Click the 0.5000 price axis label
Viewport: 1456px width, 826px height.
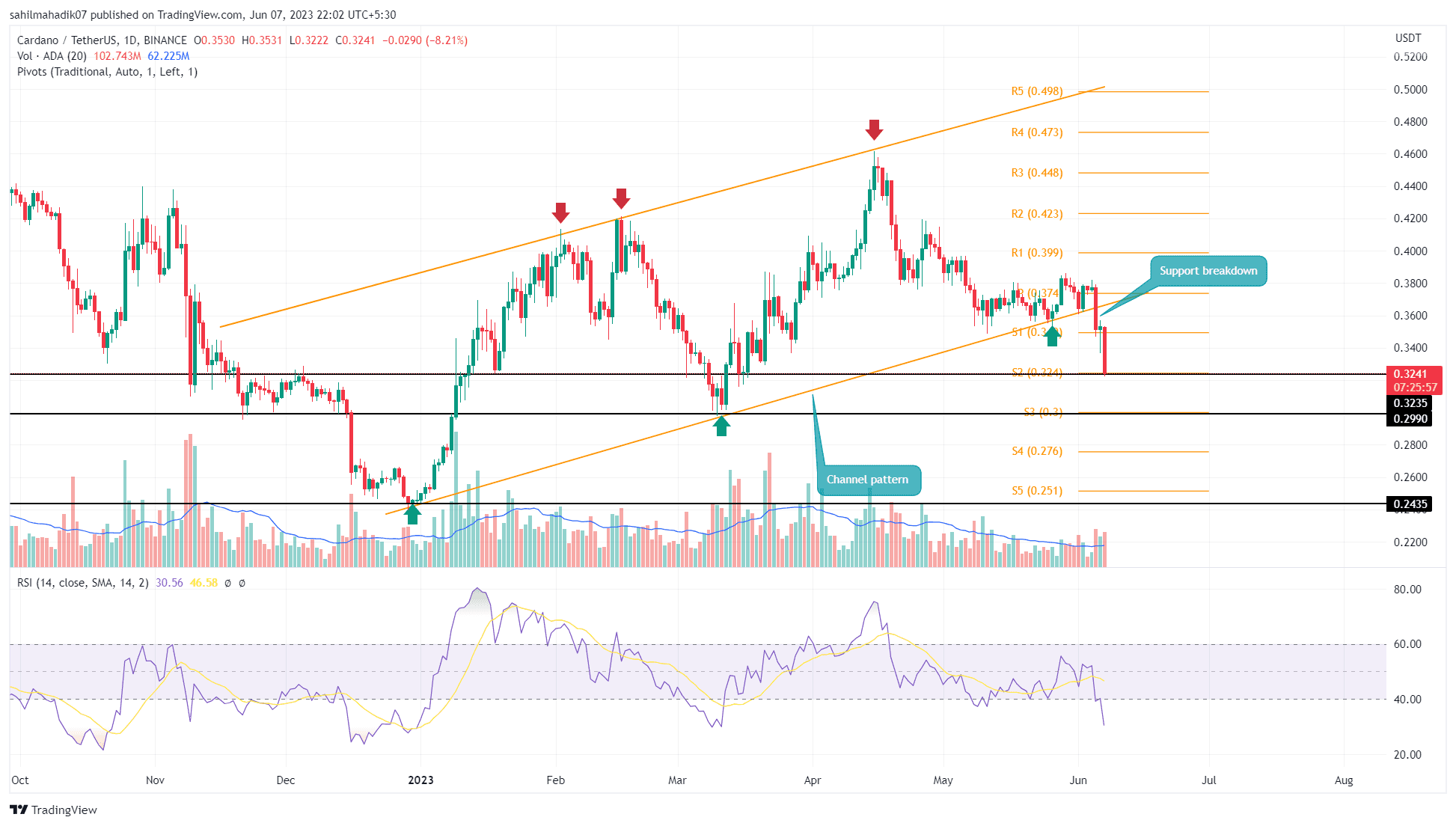[x=1410, y=90]
